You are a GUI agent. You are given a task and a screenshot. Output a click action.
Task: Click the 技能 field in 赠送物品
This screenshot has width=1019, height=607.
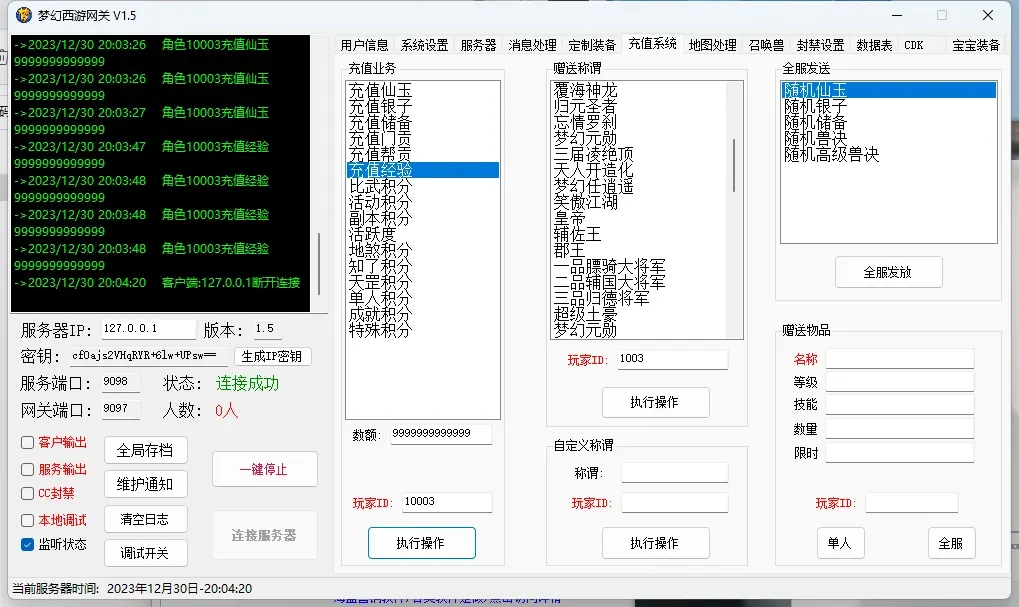point(900,404)
